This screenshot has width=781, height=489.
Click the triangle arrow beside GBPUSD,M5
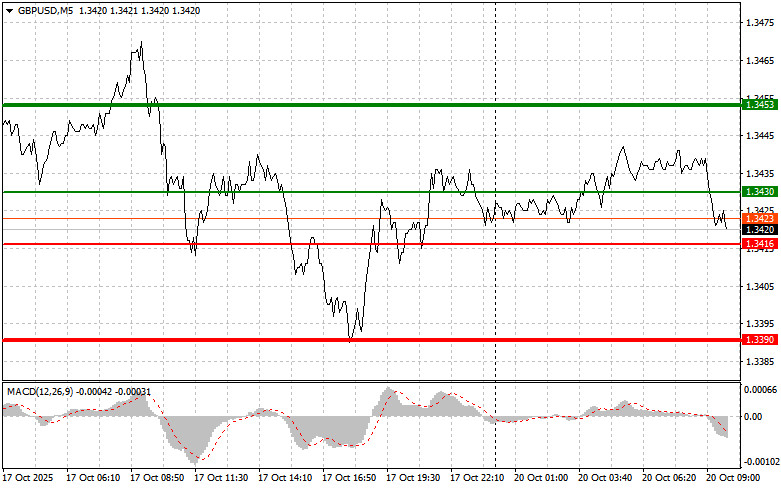[x=8, y=10]
